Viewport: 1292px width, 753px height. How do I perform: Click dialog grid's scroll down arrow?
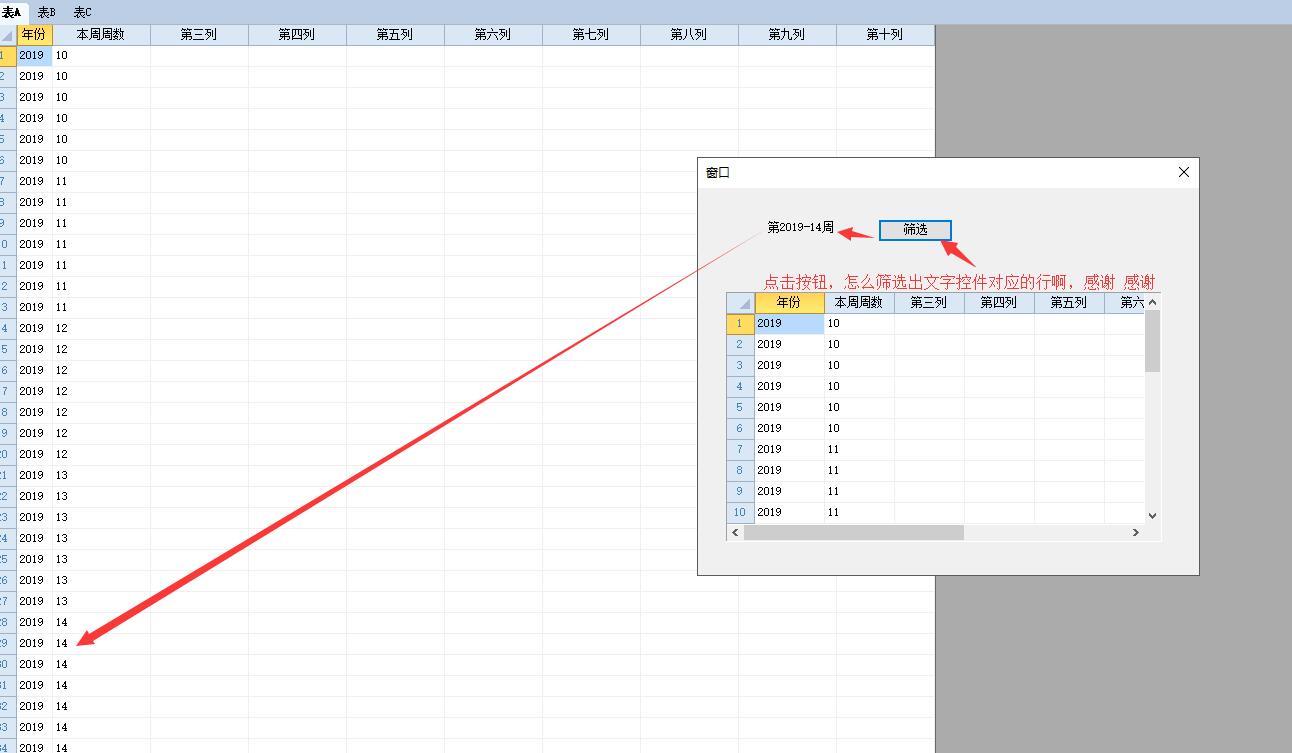click(1152, 515)
